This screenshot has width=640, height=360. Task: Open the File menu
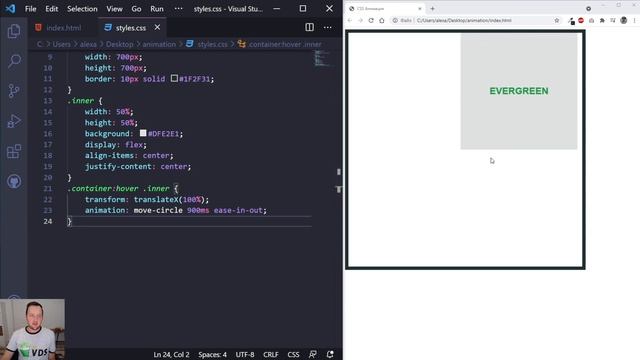(x=31, y=9)
